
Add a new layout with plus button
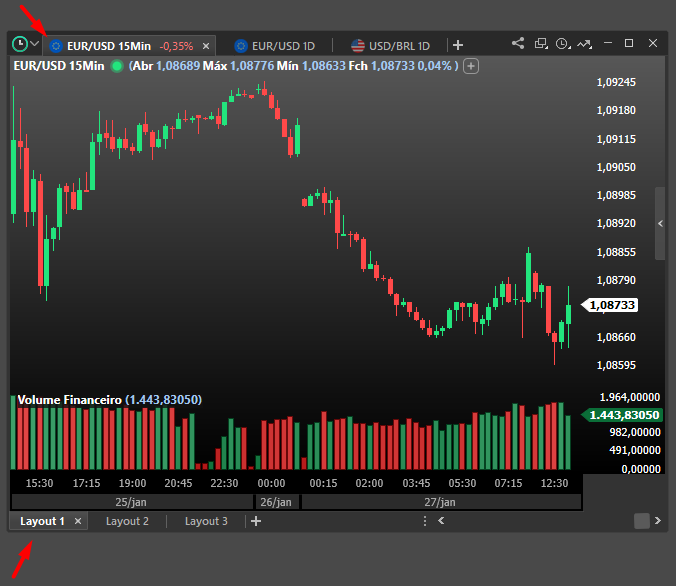click(x=256, y=521)
